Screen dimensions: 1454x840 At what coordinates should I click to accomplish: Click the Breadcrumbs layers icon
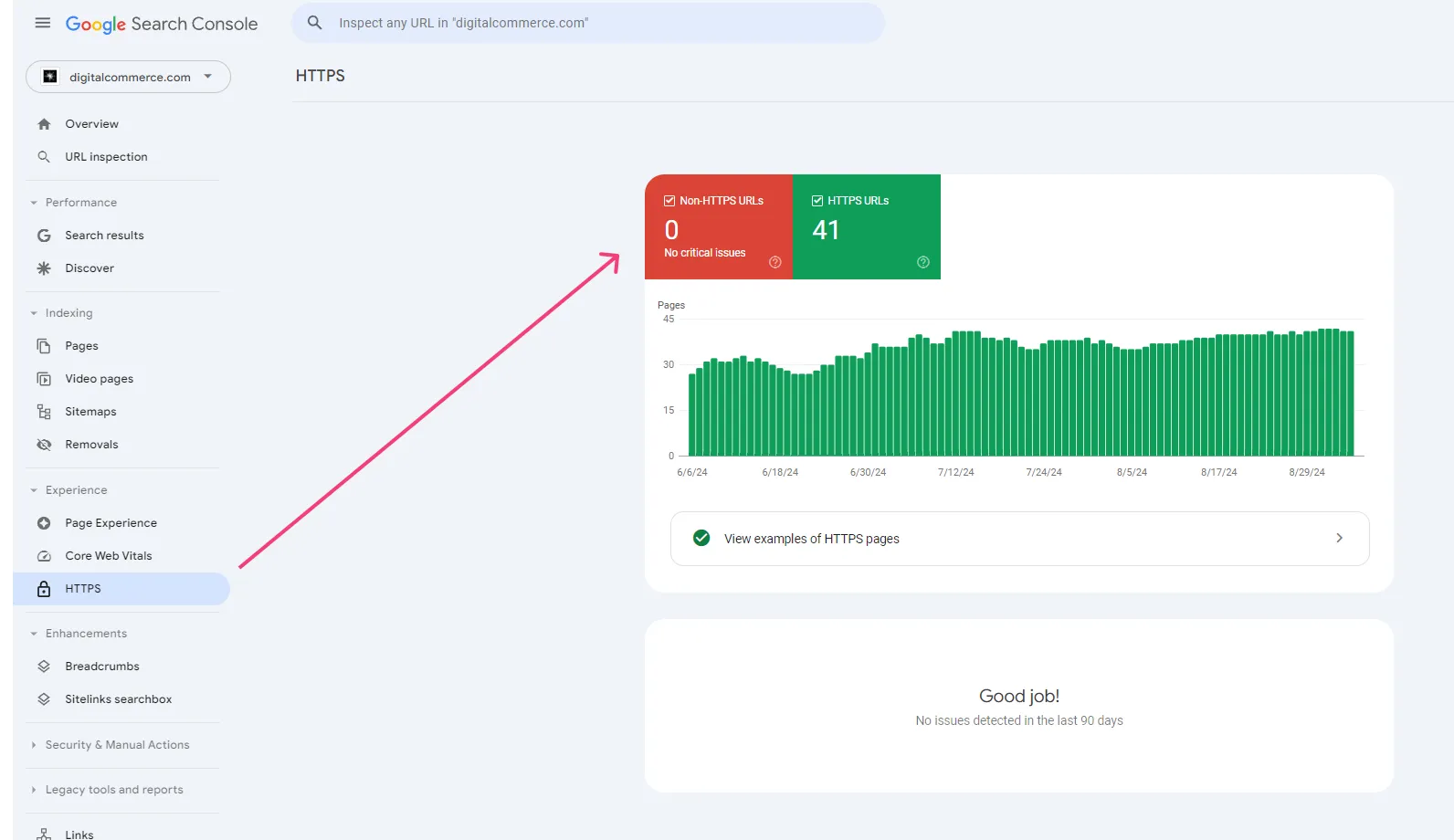pos(44,667)
